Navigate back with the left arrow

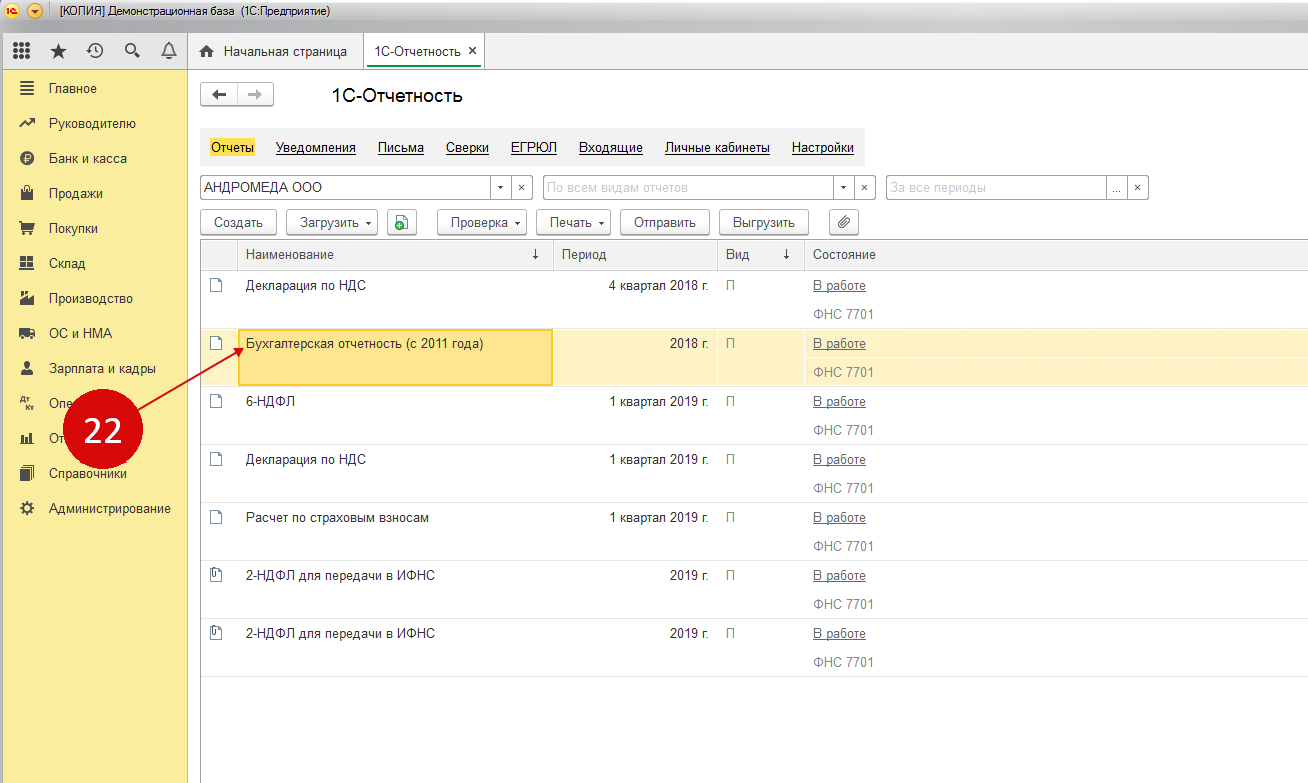click(219, 95)
